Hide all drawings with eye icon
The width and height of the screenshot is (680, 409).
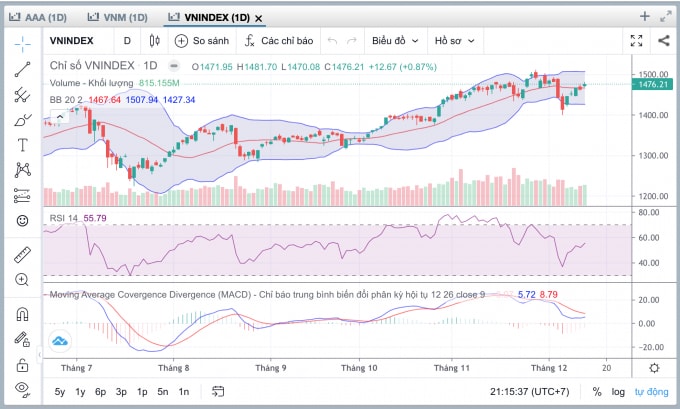[22, 389]
